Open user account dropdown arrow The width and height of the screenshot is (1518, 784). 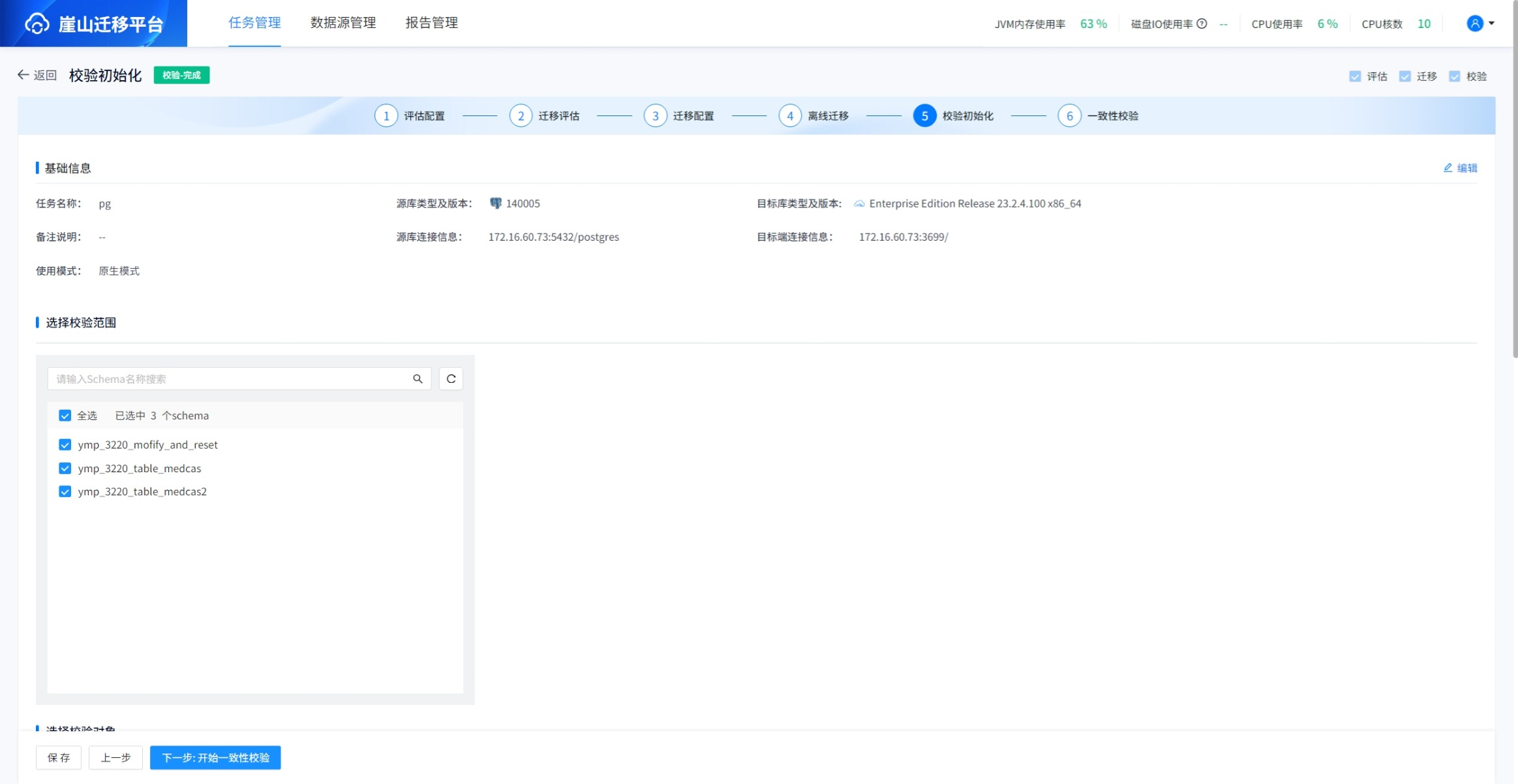[1491, 23]
